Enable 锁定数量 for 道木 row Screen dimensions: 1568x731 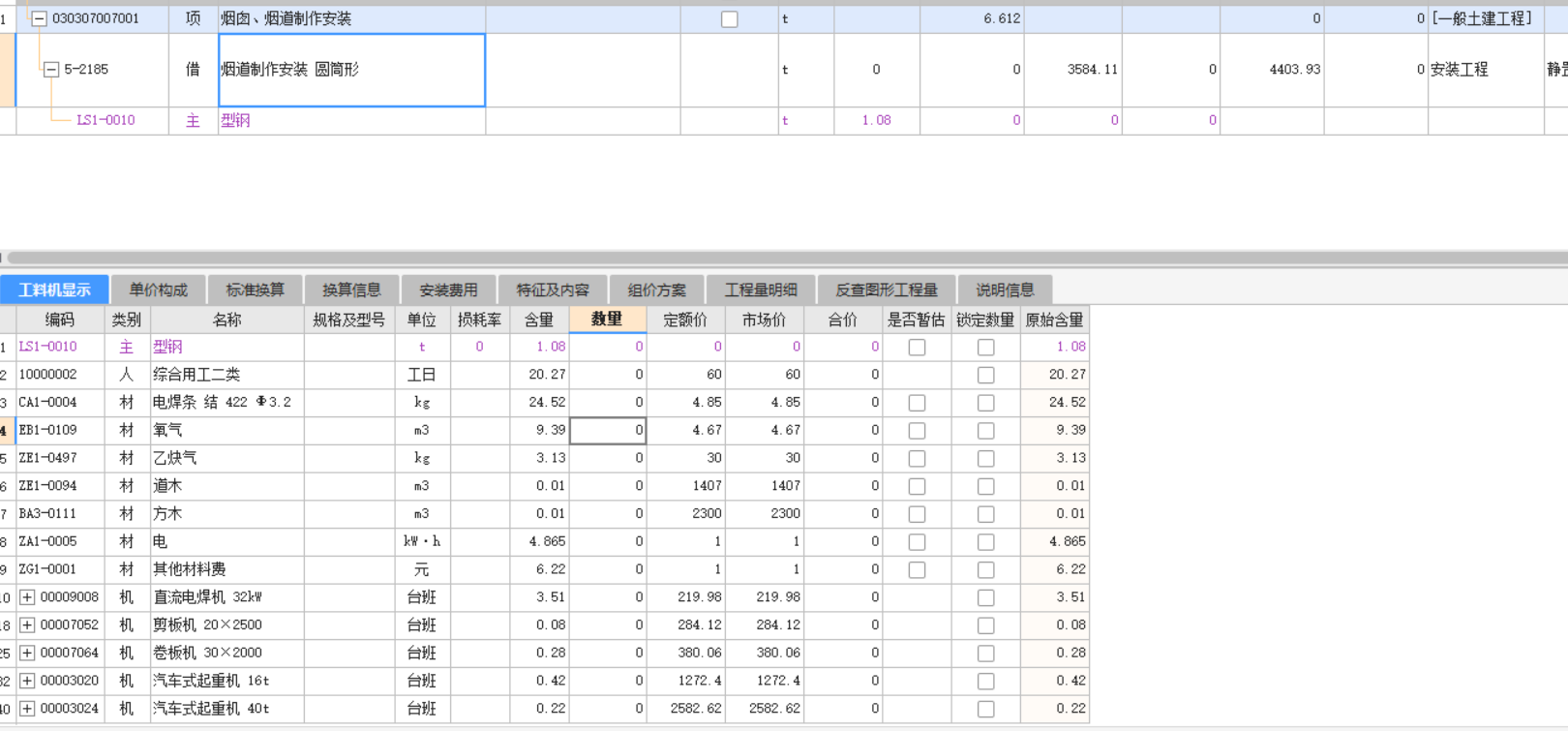click(x=985, y=486)
